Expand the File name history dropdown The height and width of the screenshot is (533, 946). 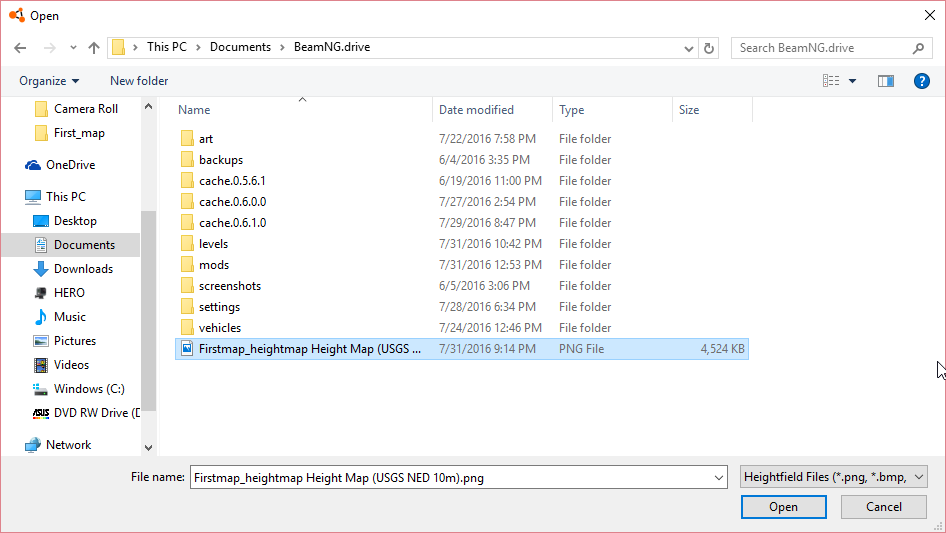[x=719, y=477]
